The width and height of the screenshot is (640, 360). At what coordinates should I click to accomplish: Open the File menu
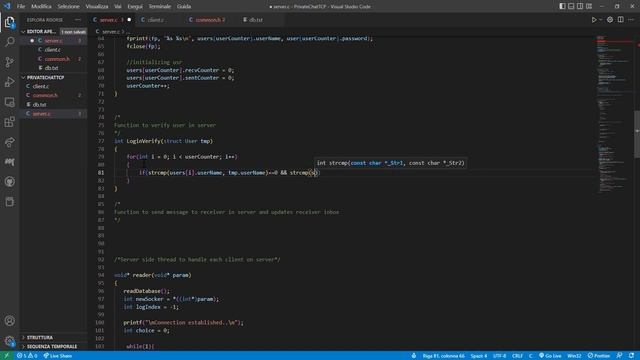21,6
